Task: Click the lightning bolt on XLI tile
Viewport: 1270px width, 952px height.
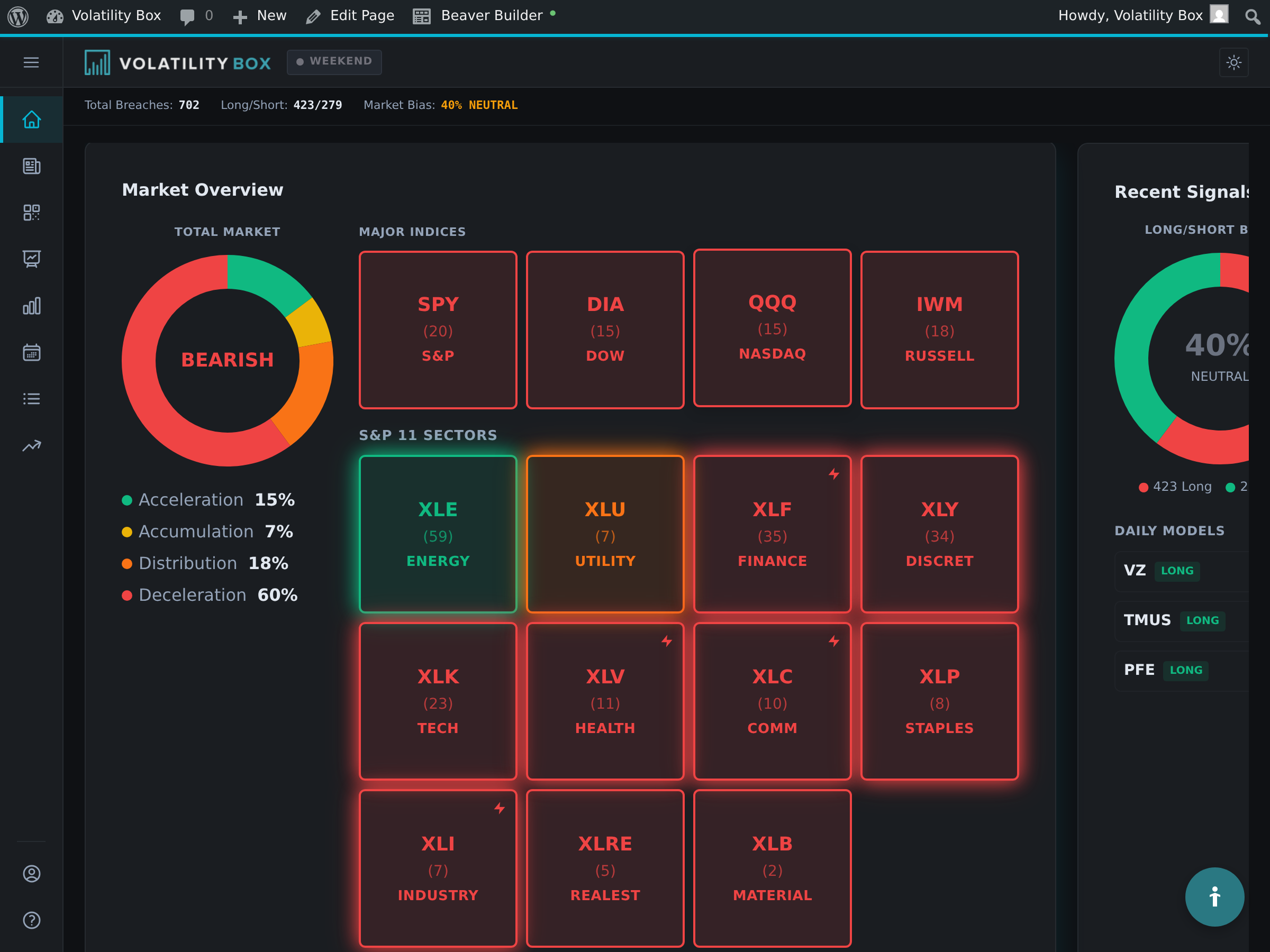Action: (500, 808)
